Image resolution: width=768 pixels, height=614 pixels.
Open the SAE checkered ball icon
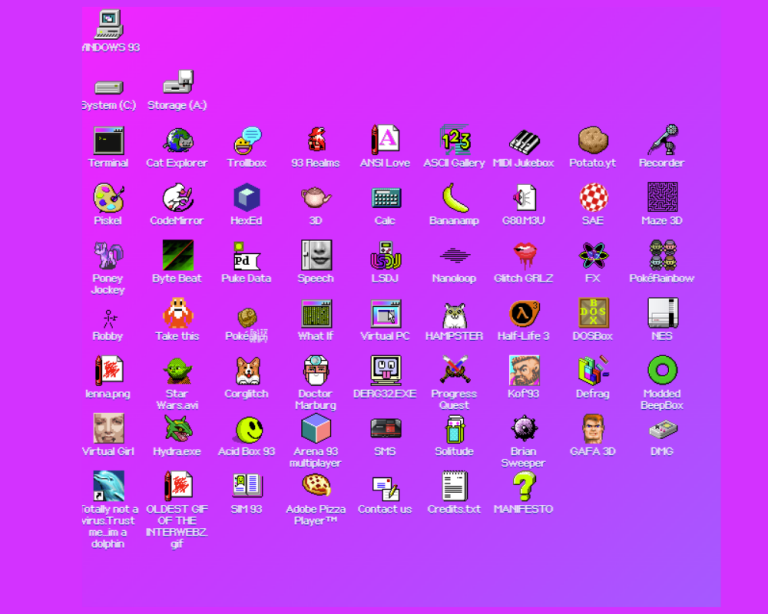pyautogui.click(x=593, y=198)
